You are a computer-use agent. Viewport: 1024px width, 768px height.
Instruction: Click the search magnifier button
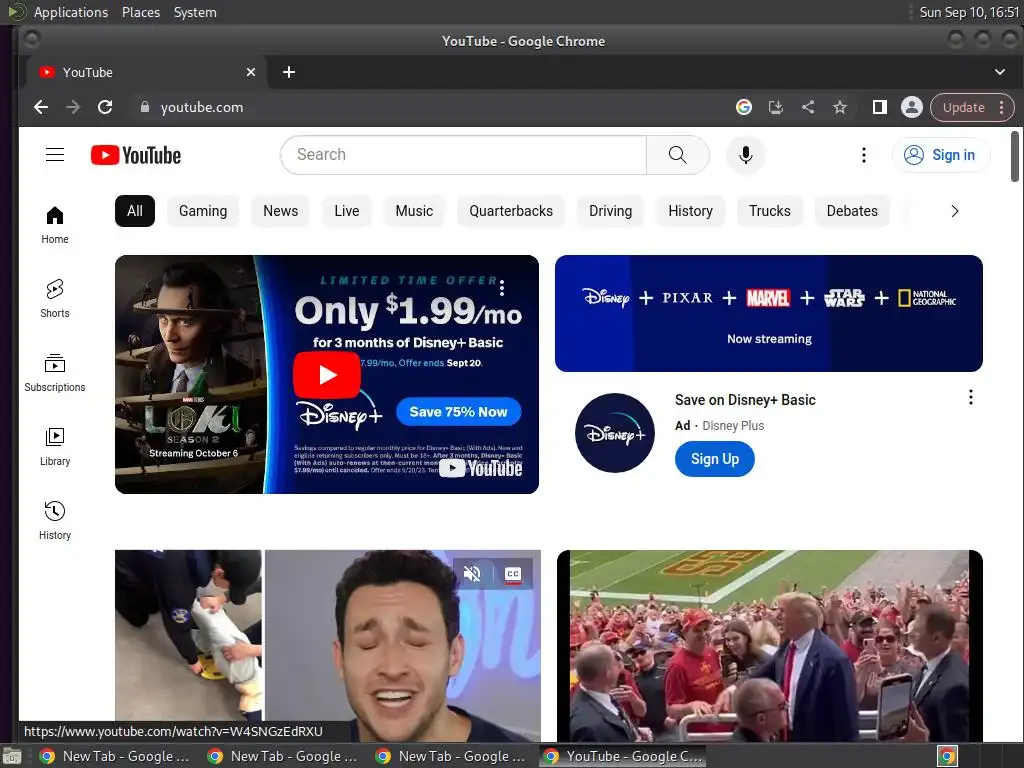(x=677, y=155)
